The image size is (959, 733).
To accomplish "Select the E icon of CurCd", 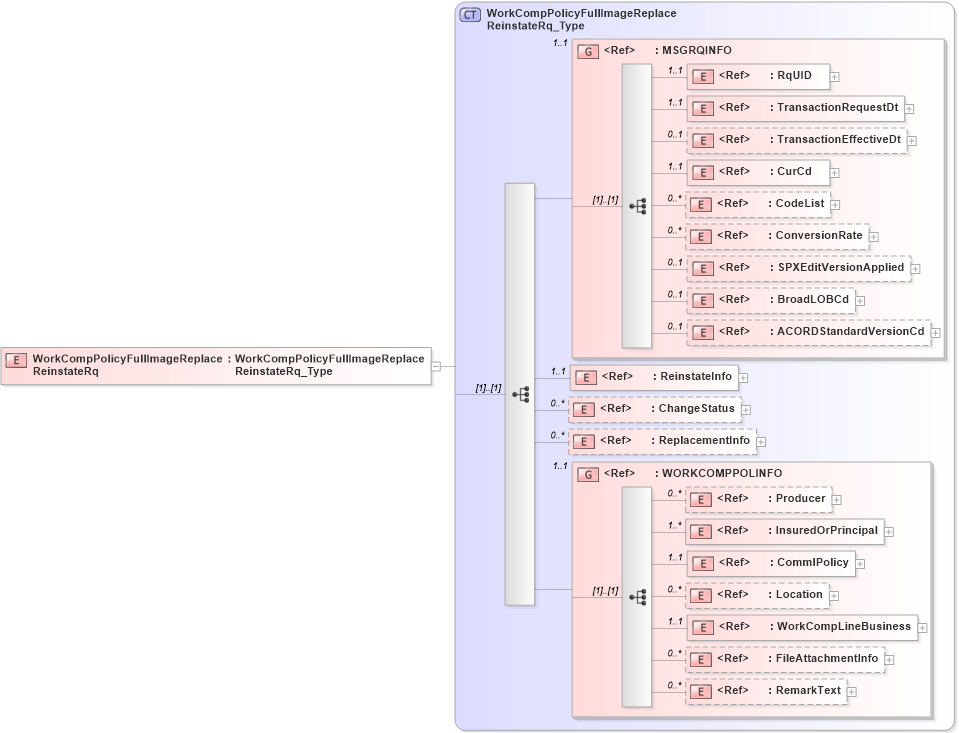I will point(703,171).
